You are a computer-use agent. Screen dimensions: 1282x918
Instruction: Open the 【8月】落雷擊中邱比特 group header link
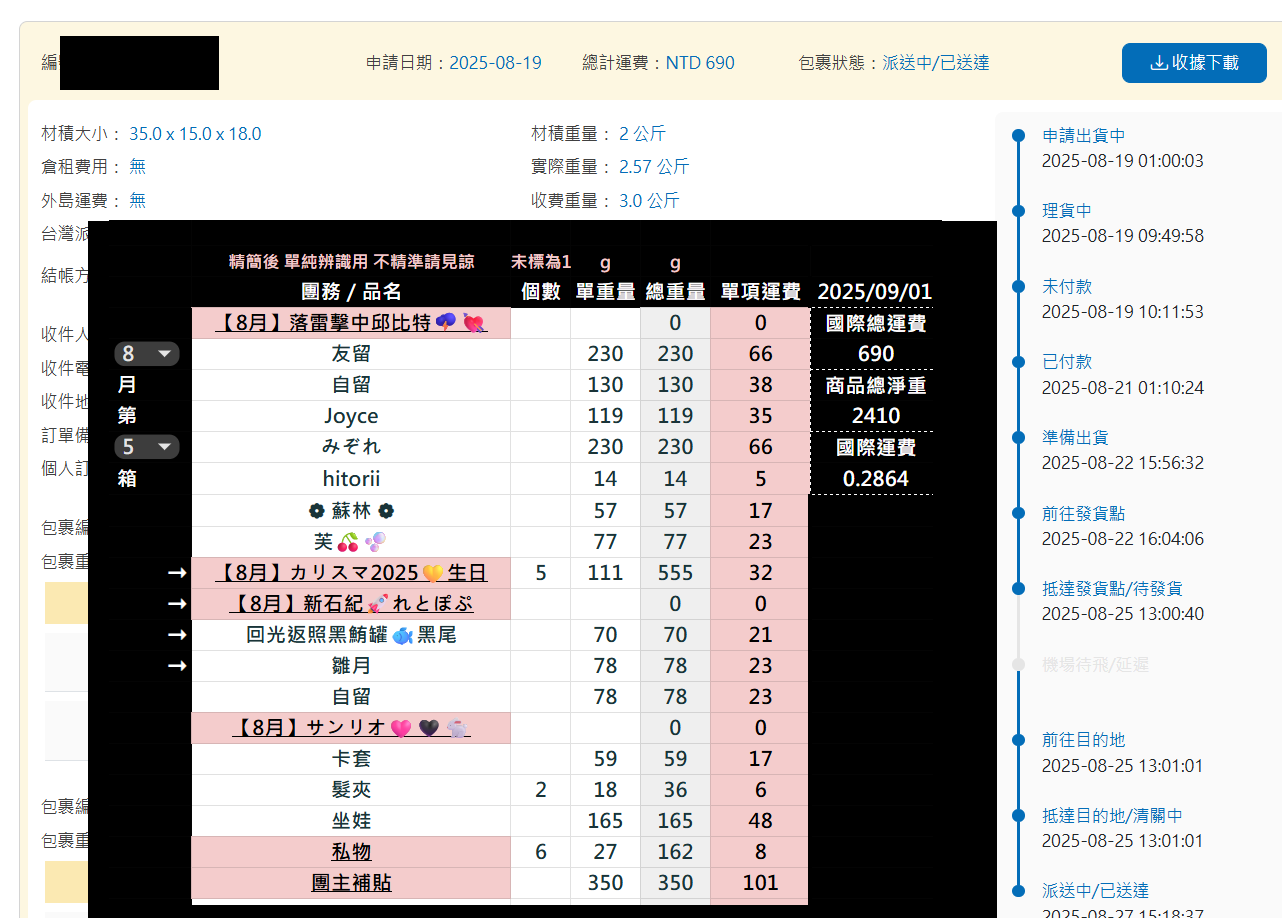pyautogui.click(x=351, y=323)
